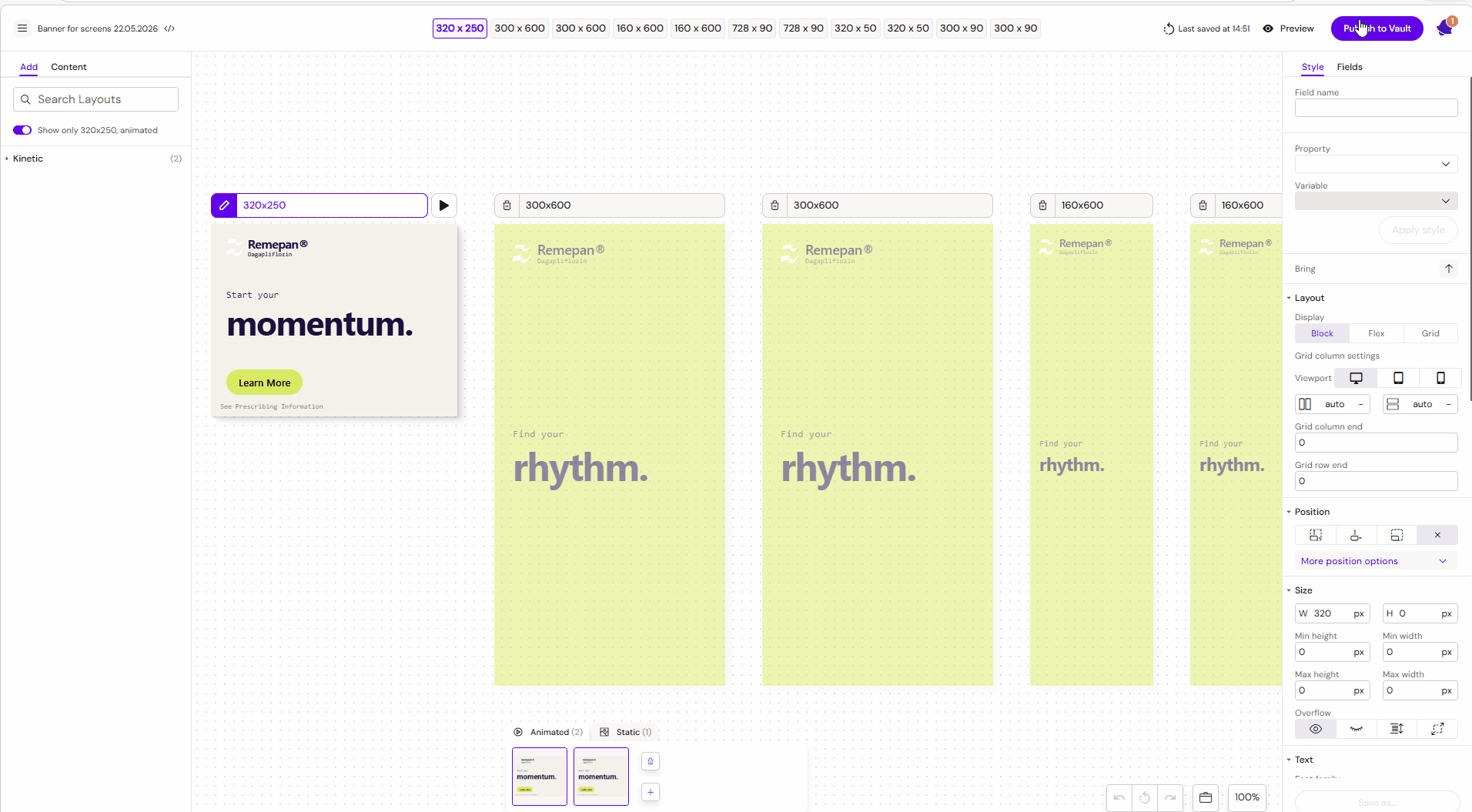The width and height of the screenshot is (1472, 812).
Task: Open the Property dropdown
Action: point(1376,164)
